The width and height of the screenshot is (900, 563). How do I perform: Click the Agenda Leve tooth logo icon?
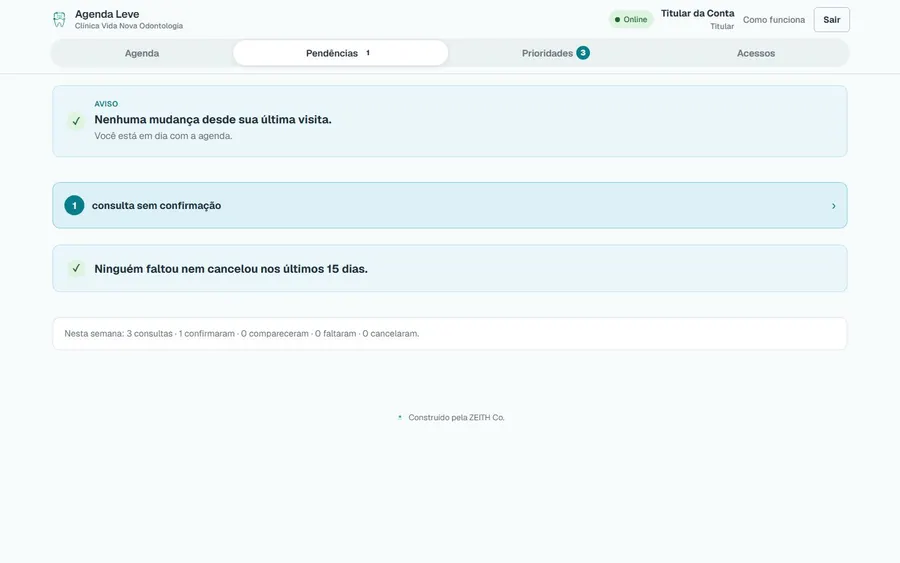[x=59, y=20]
